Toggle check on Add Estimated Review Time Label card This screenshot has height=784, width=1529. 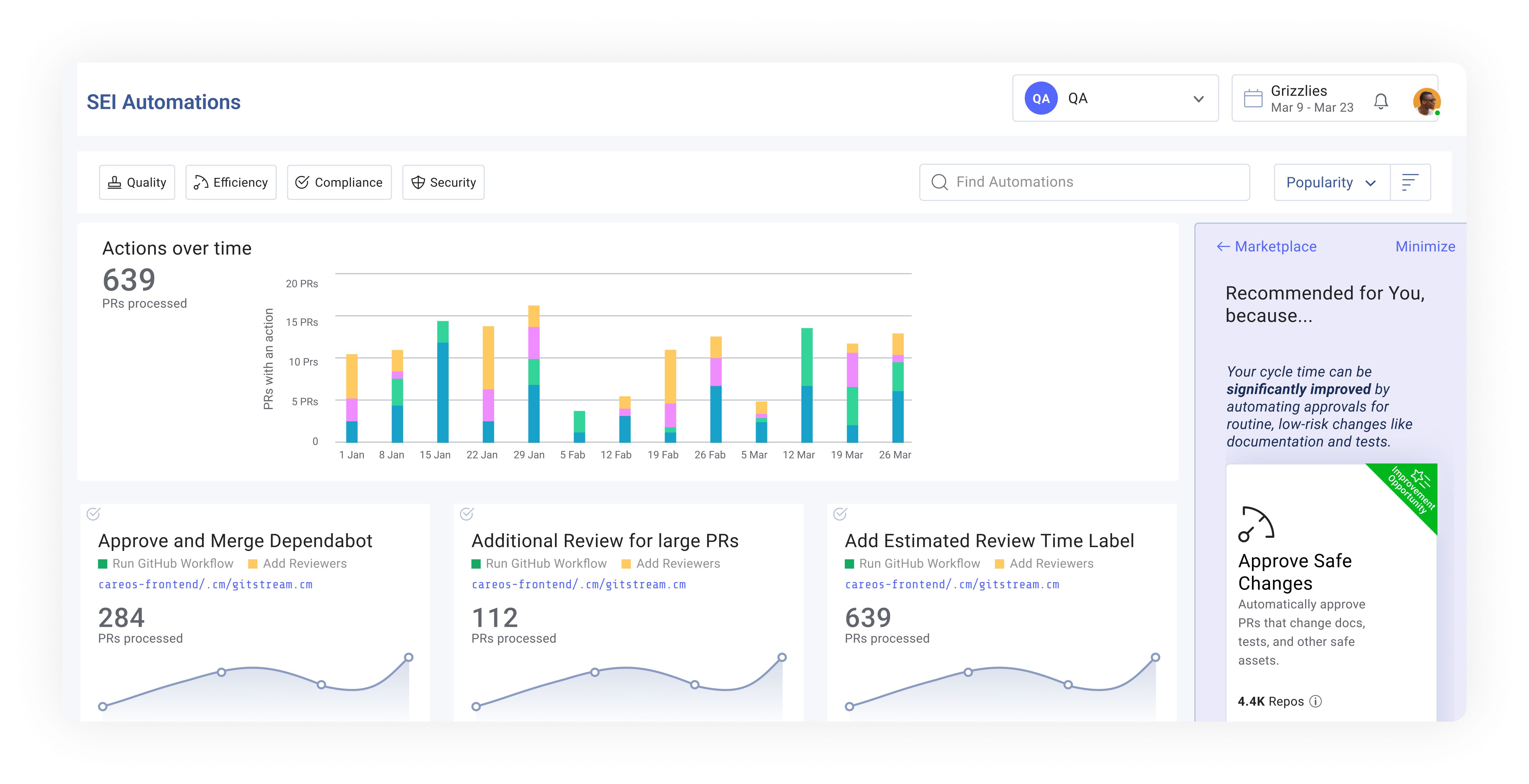click(x=840, y=514)
